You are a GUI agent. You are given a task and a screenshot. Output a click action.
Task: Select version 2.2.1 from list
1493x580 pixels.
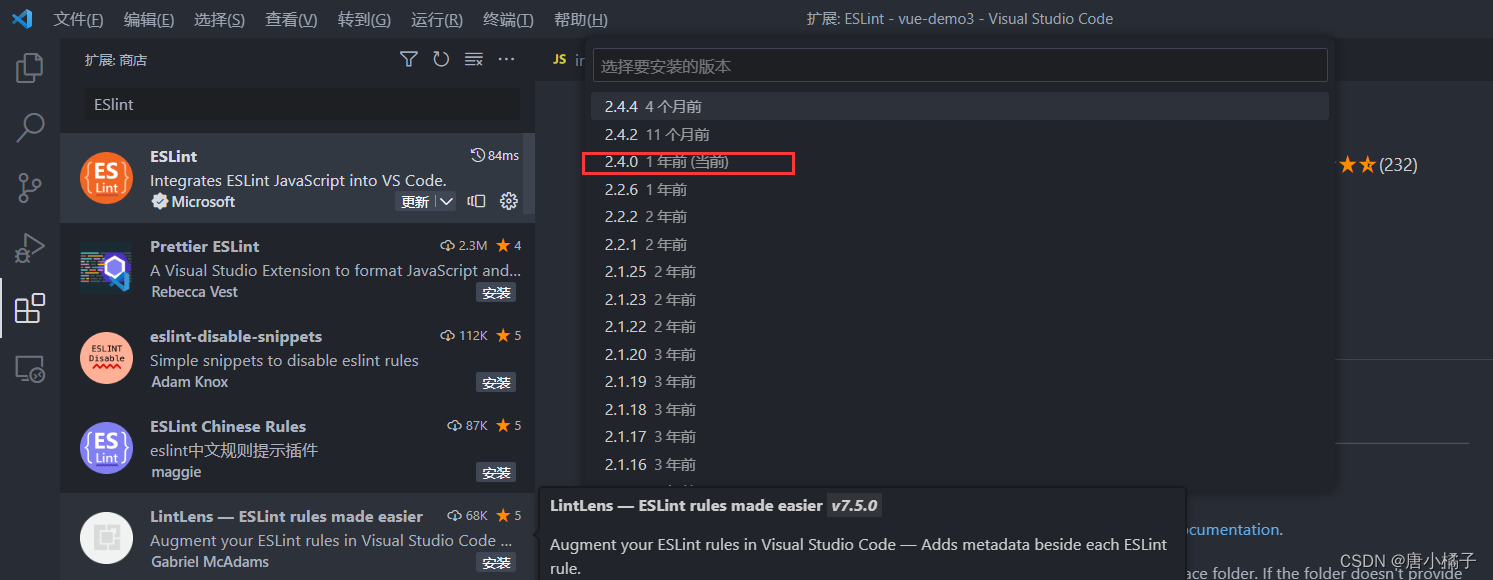(x=960, y=244)
